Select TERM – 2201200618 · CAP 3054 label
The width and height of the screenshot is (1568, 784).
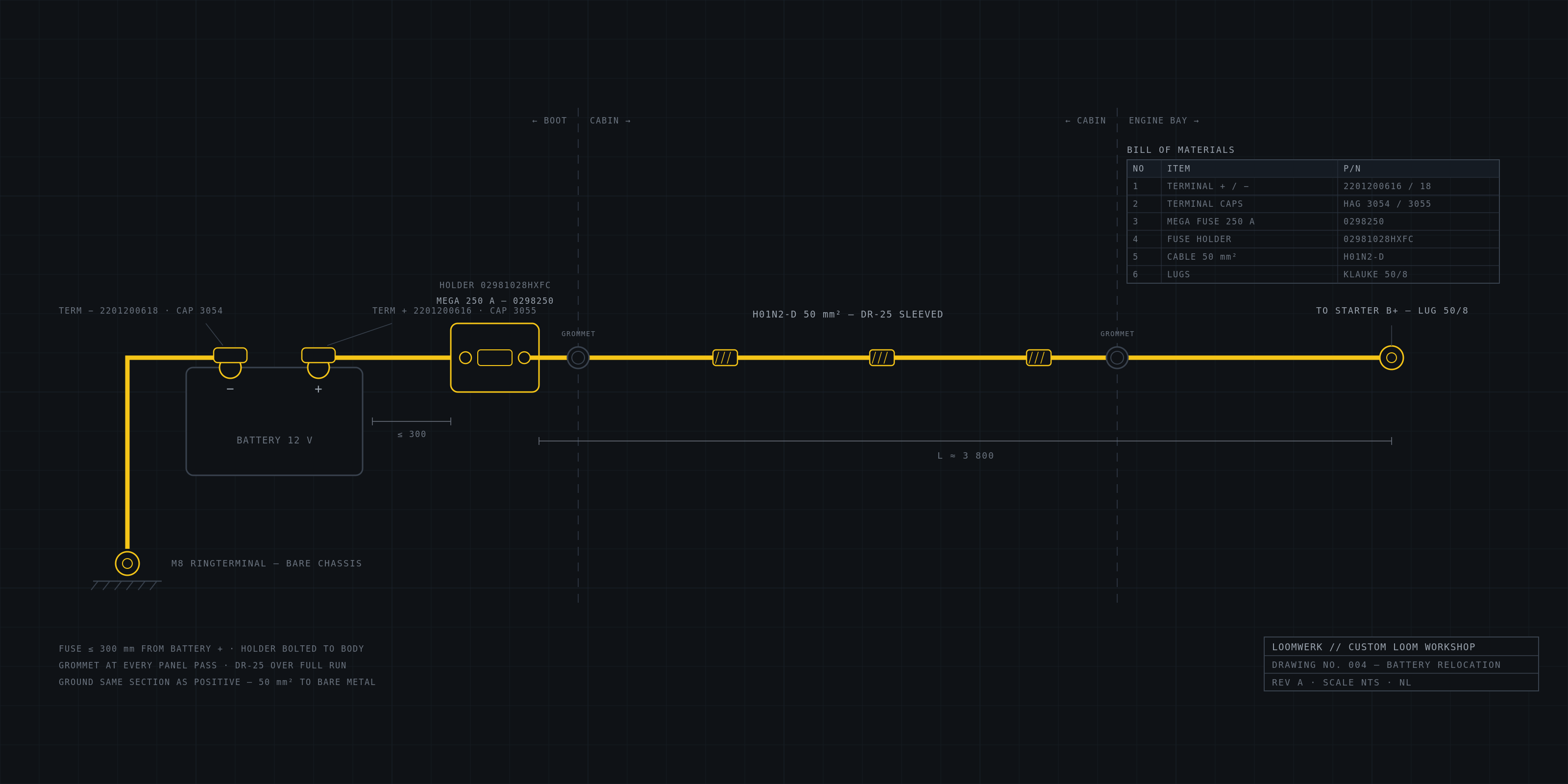(141, 311)
